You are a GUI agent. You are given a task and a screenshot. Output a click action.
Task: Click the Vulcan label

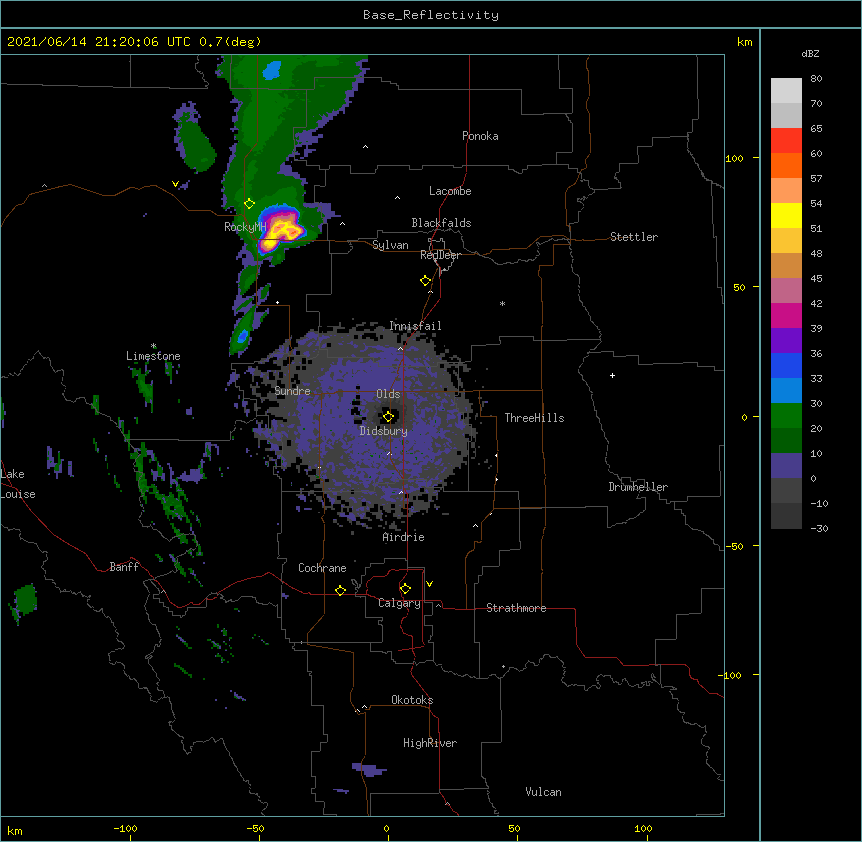(x=543, y=792)
